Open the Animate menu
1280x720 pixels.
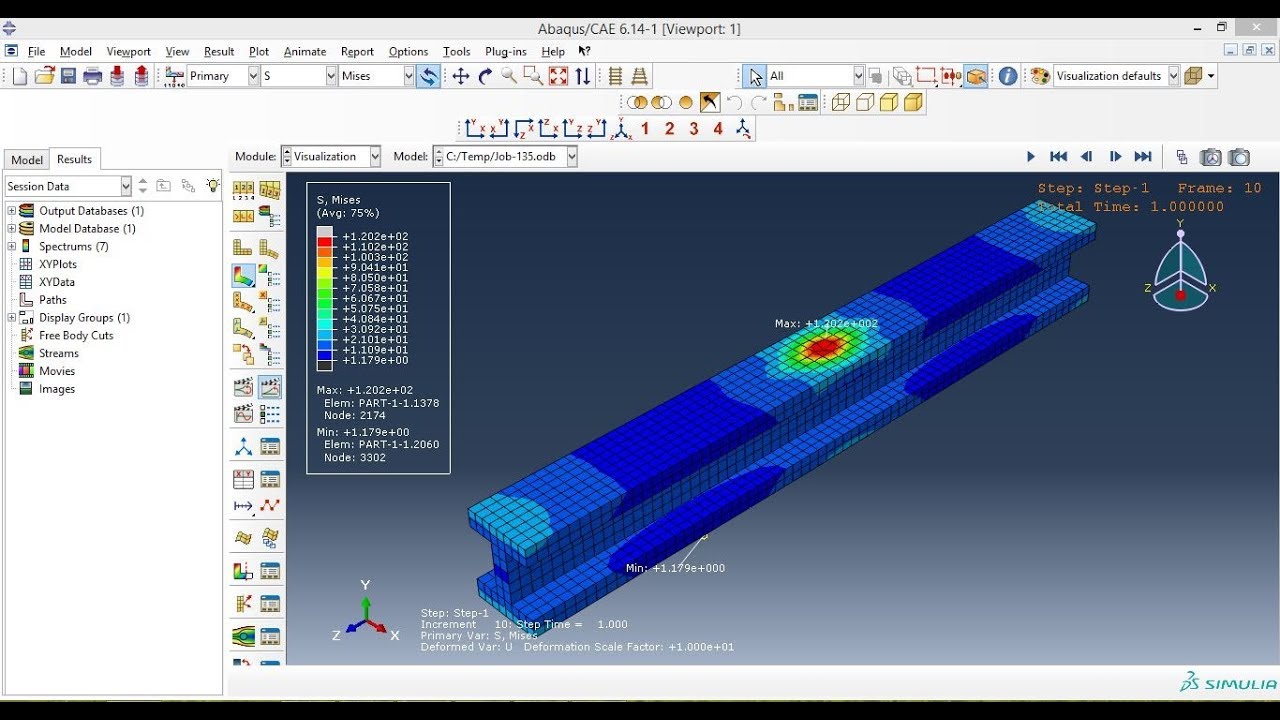pyautogui.click(x=305, y=52)
